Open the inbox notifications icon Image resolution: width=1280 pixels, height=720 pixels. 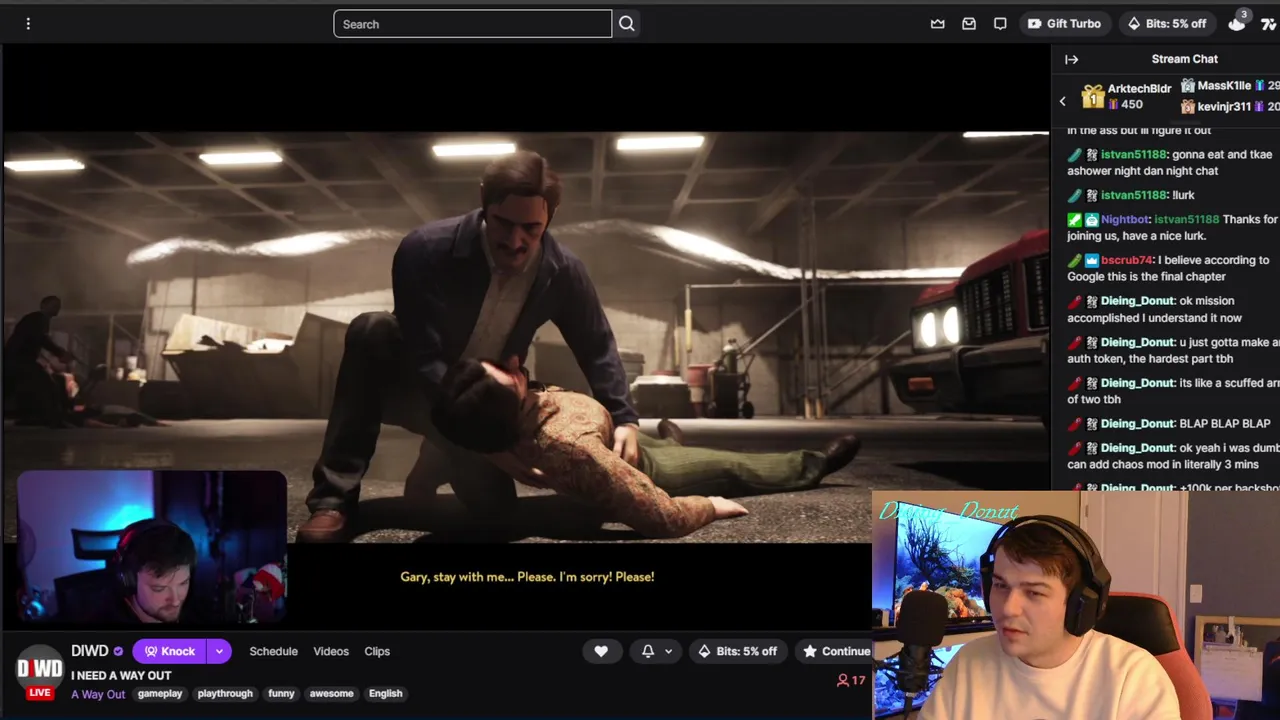click(969, 24)
